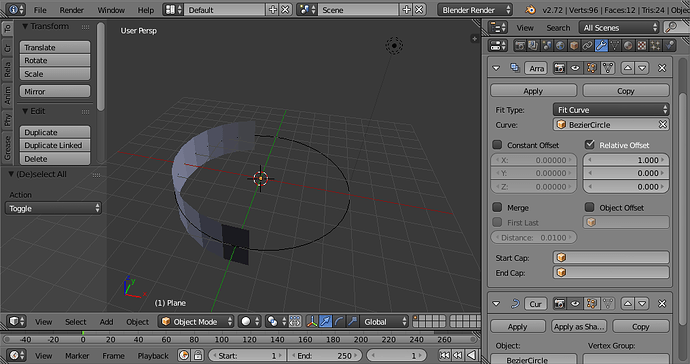
Task: Open the Help menu
Action: [x=146, y=10]
